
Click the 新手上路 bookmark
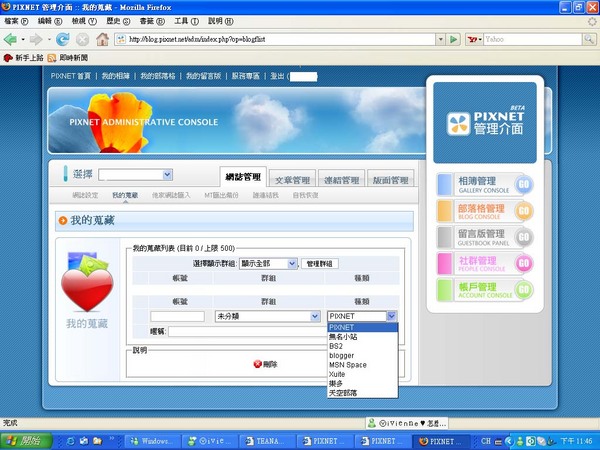[24, 58]
